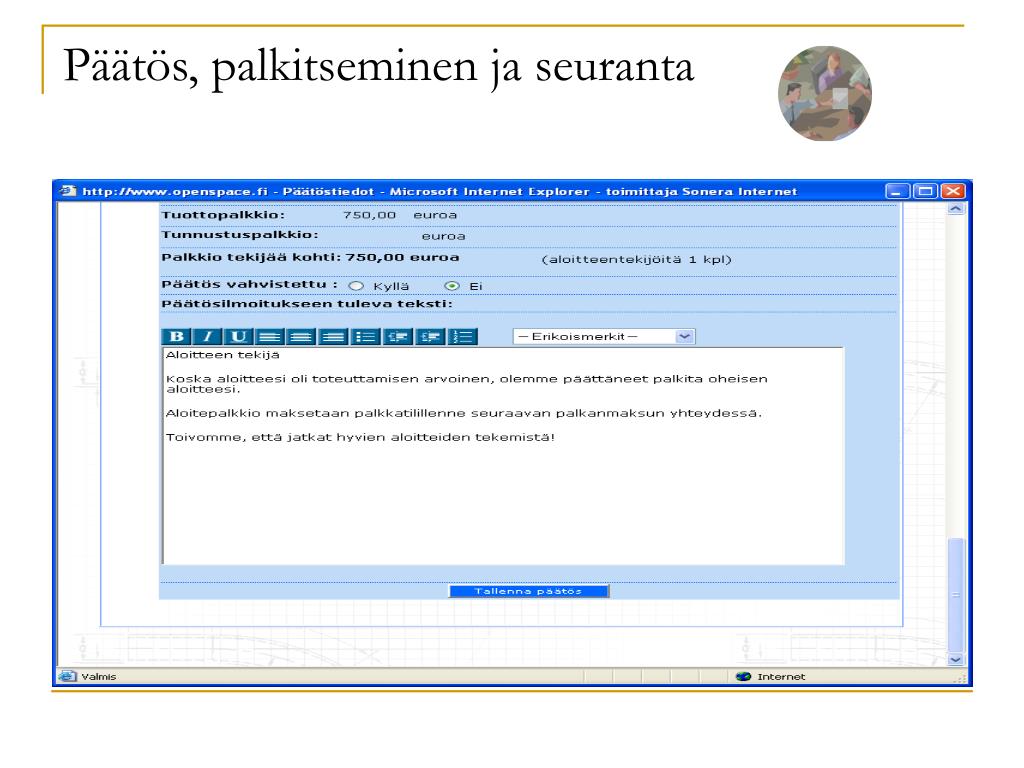Click status bar page icon beside Valmis
1024x768 pixels.
click(66, 676)
